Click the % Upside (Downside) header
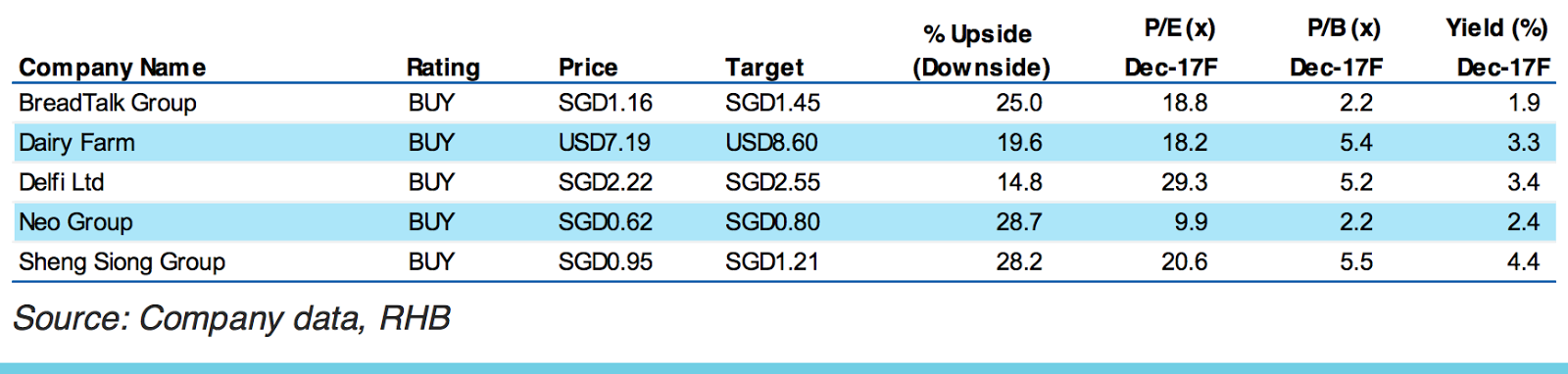Image resolution: width=1568 pixels, height=374 pixels. [x=981, y=50]
